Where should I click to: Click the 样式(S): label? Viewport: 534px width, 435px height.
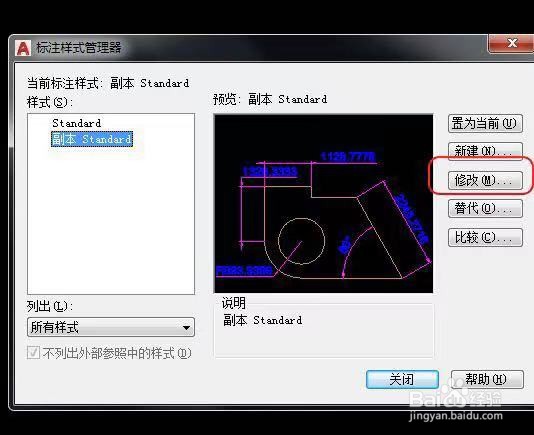(x=49, y=102)
